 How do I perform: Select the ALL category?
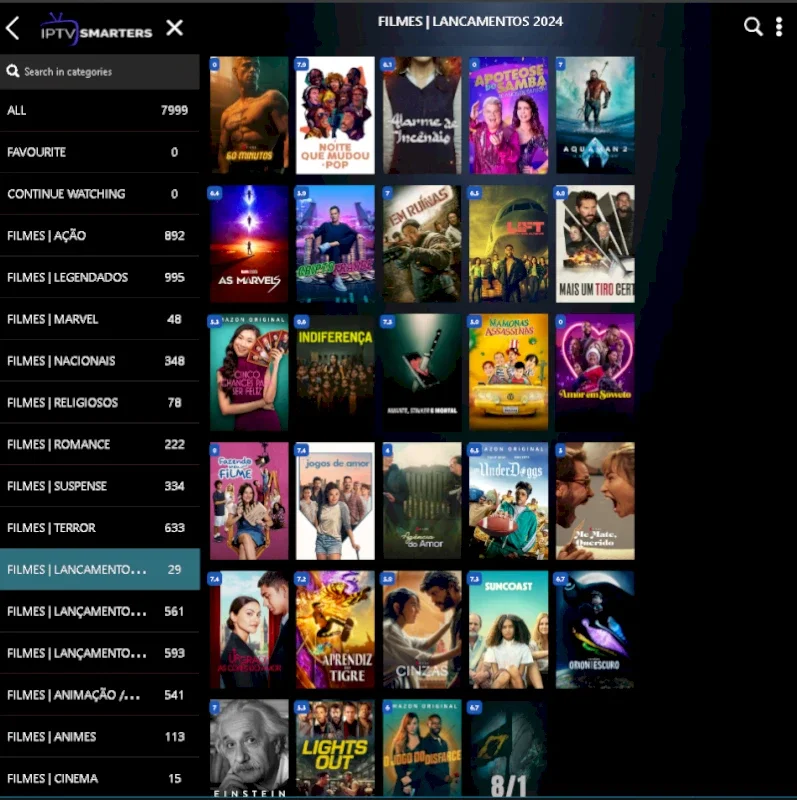pos(99,110)
